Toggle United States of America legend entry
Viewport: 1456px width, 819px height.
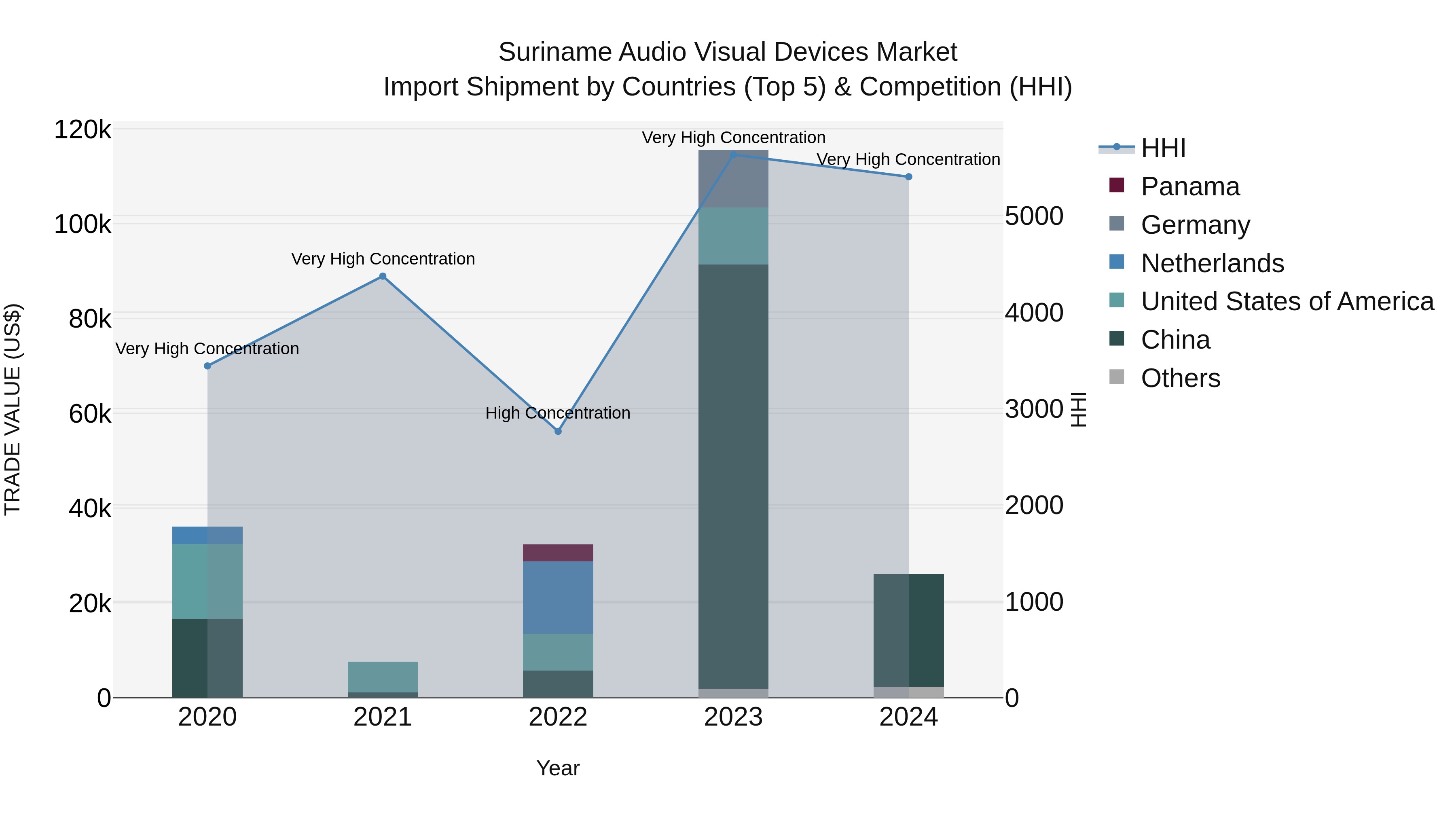point(1271,301)
